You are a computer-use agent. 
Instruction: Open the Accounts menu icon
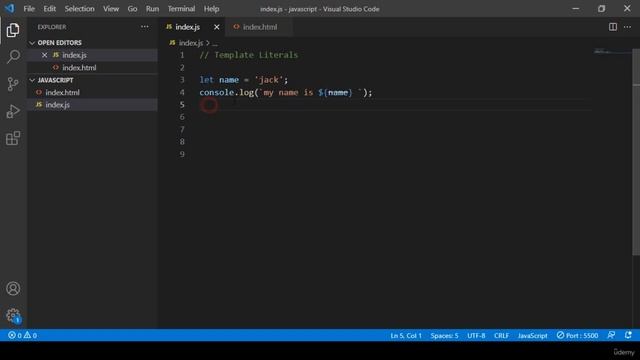(x=13, y=289)
